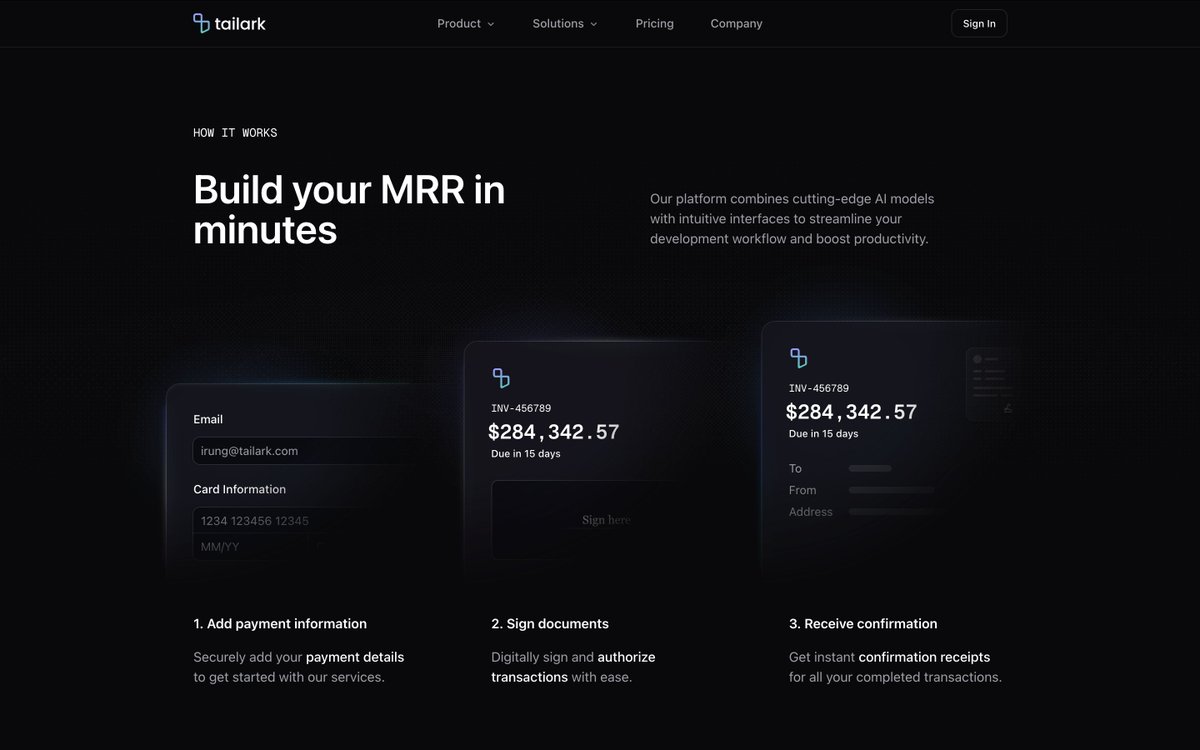The height and width of the screenshot is (750, 1200).
Task: Open the Company page
Action: (x=737, y=23)
